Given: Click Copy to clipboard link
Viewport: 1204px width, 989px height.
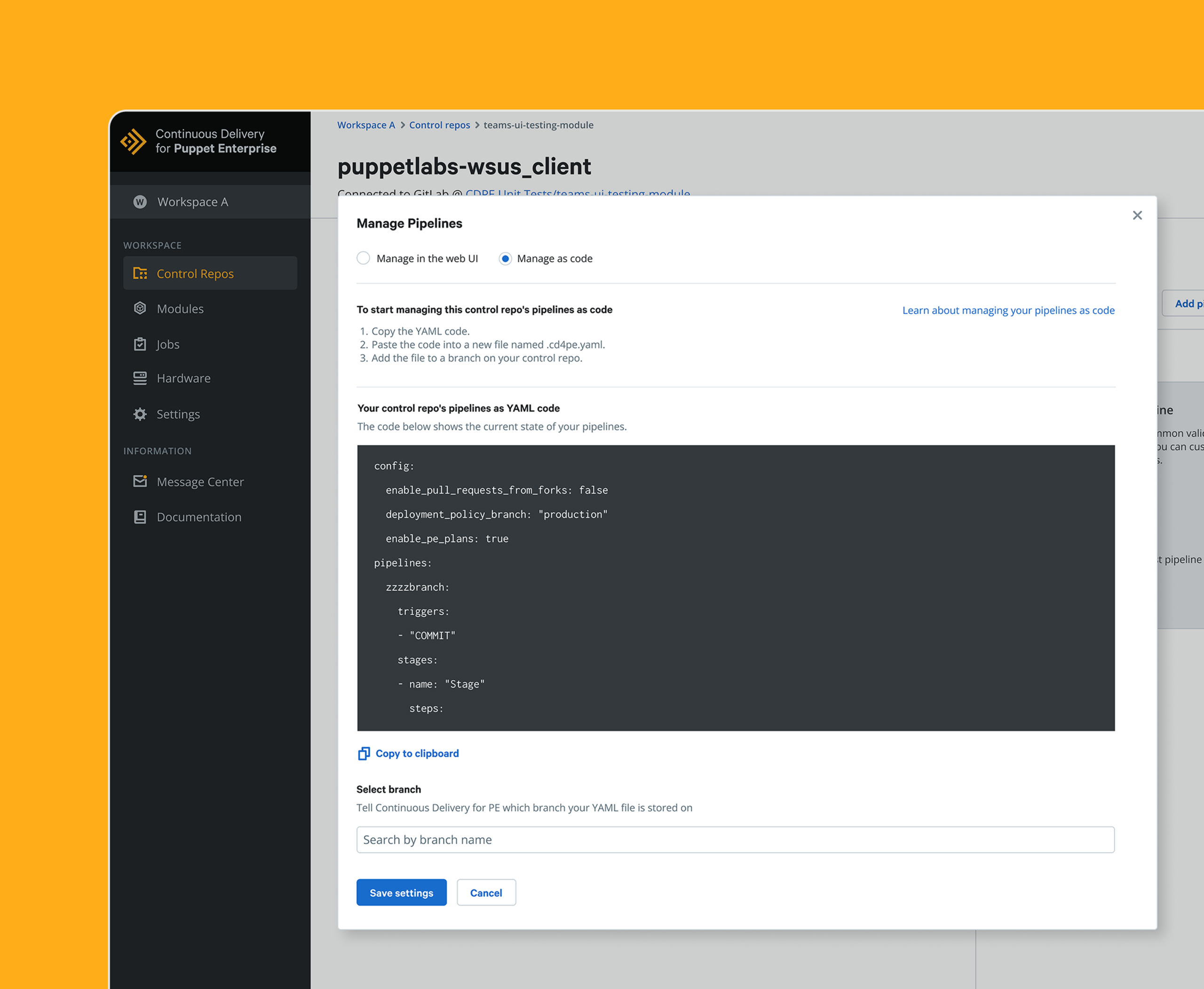Looking at the screenshot, I should click(x=417, y=753).
